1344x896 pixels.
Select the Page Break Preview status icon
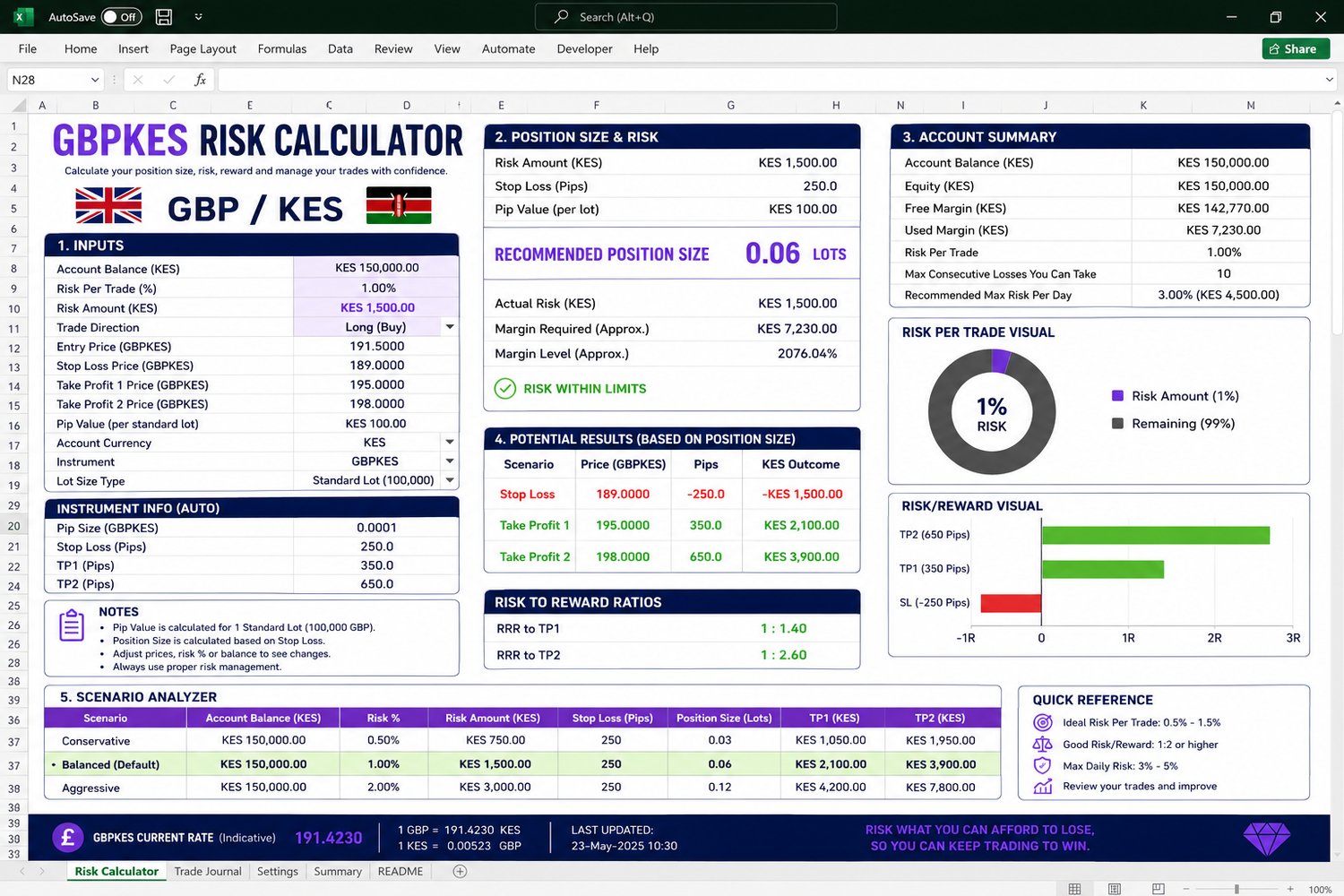point(1158,889)
